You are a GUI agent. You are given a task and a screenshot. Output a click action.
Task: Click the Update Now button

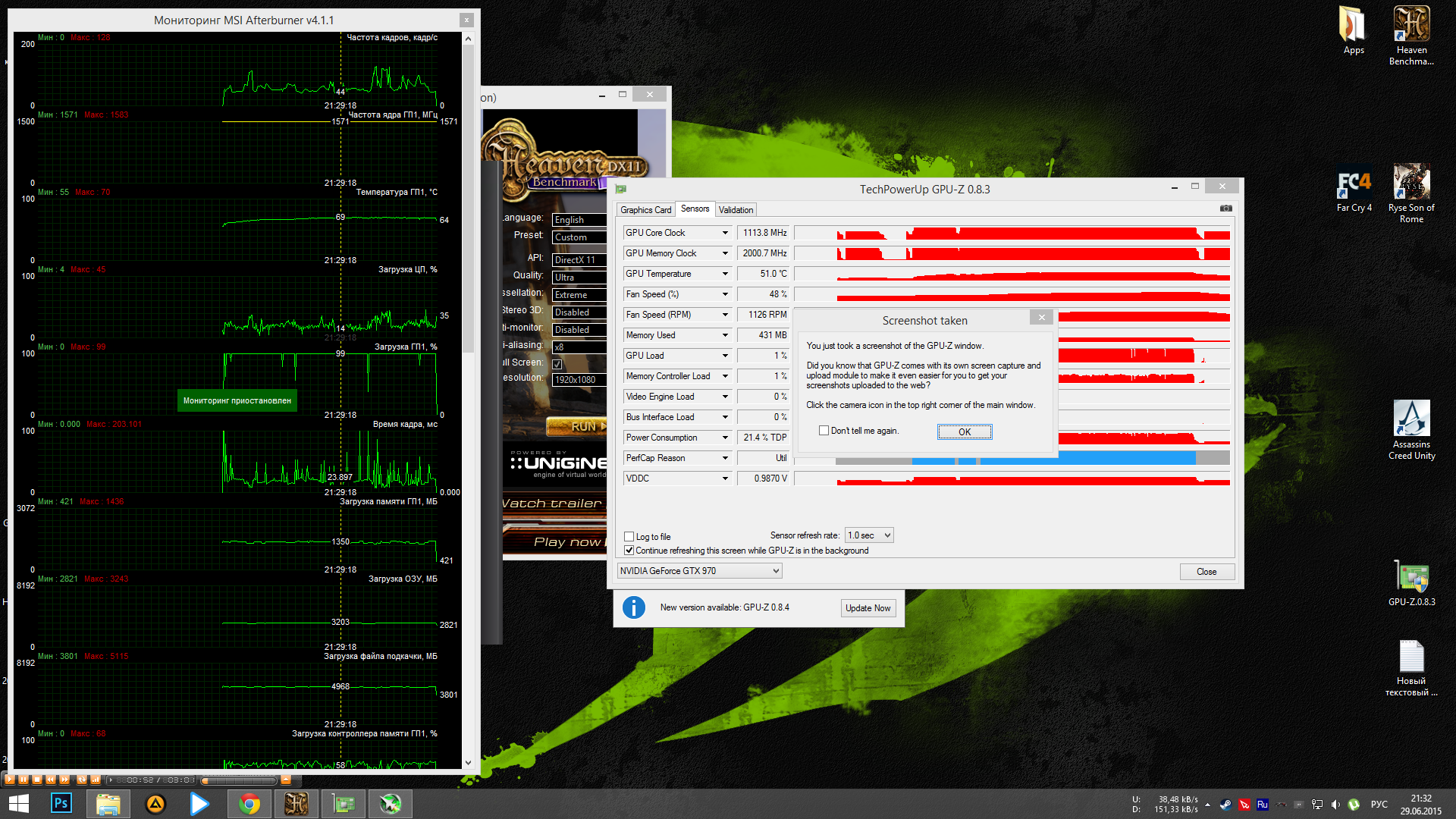pos(868,608)
